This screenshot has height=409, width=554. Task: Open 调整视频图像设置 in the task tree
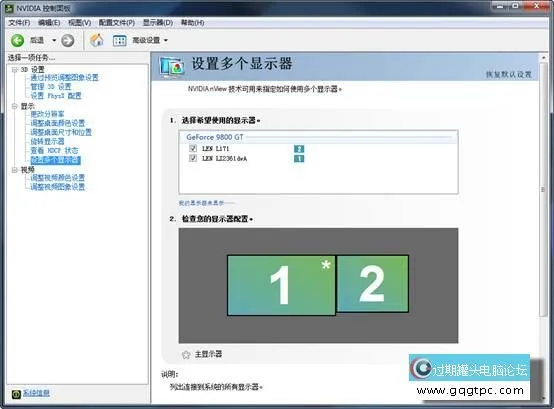point(58,187)
